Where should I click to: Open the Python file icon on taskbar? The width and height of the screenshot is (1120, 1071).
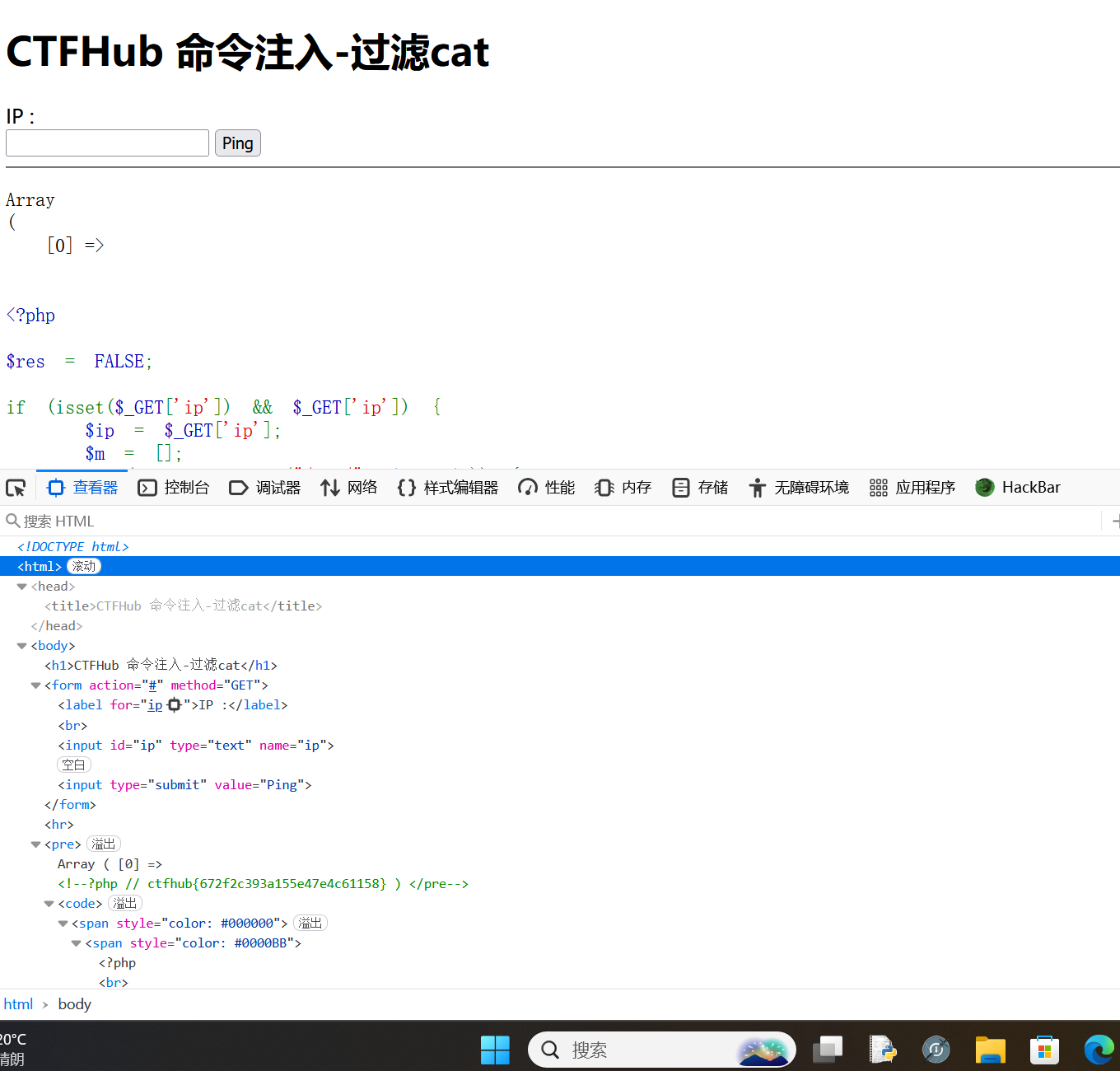pos(882,1050)
